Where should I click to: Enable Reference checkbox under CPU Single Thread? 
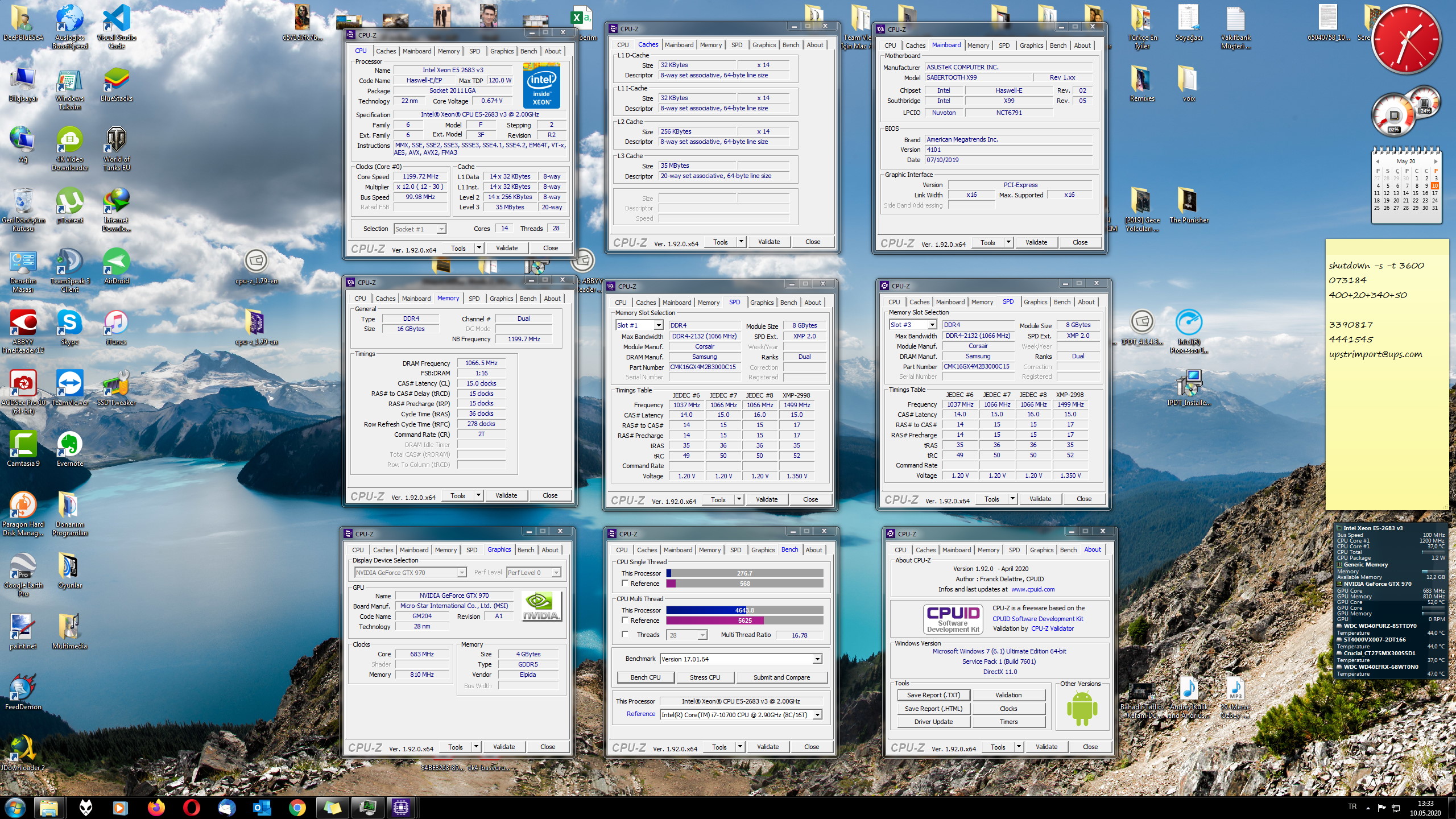[x=626, y=584]
